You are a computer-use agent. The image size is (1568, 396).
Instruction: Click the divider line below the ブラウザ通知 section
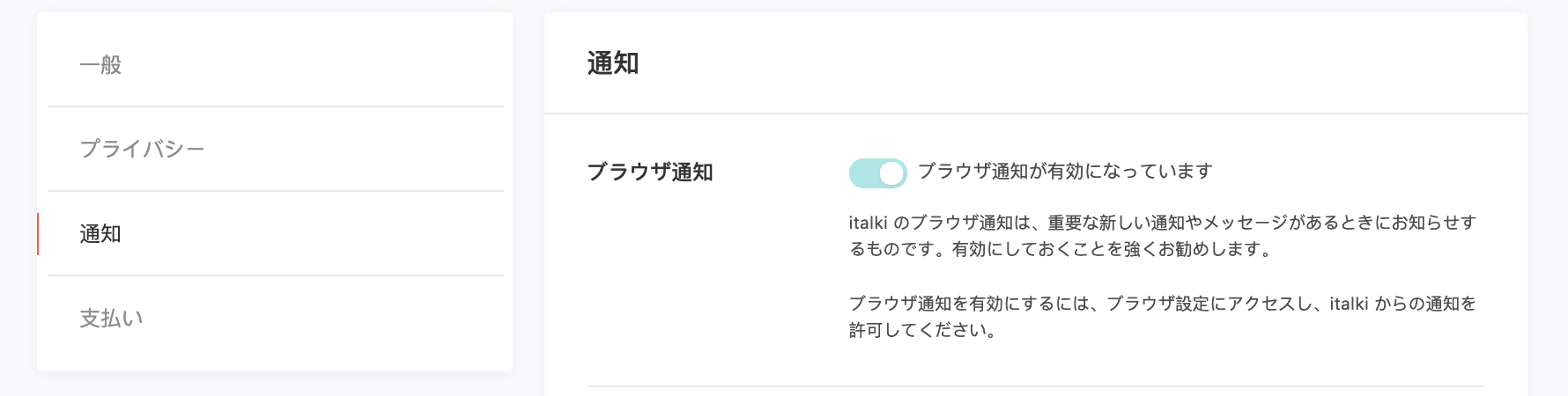tap(1036, 386)
